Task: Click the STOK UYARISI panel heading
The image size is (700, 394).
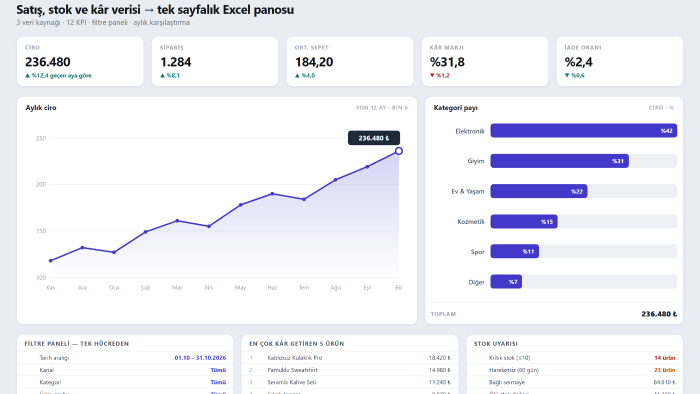Action: click(x=496, y=344)
